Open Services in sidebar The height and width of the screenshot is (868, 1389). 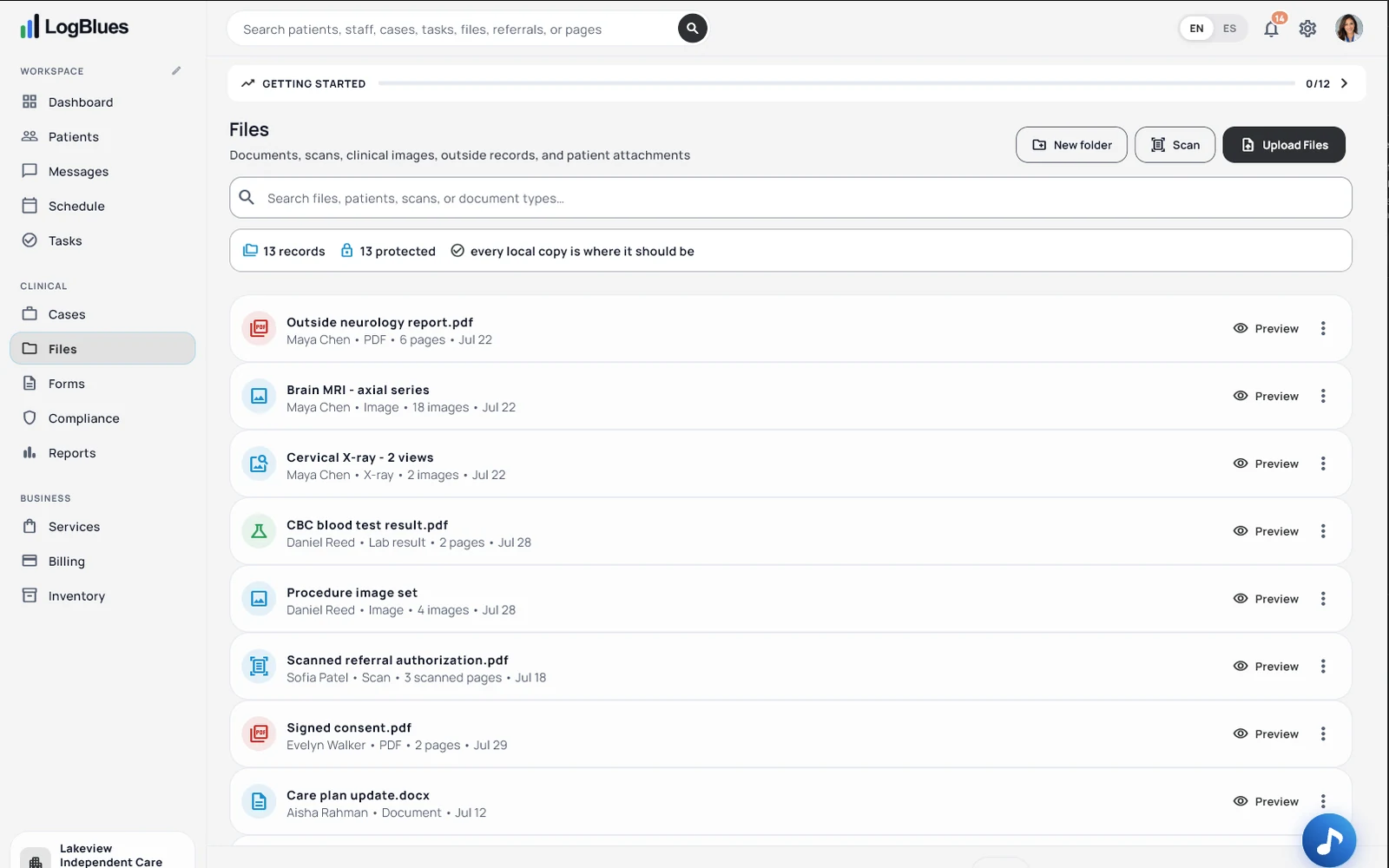[x=102, y=527]
